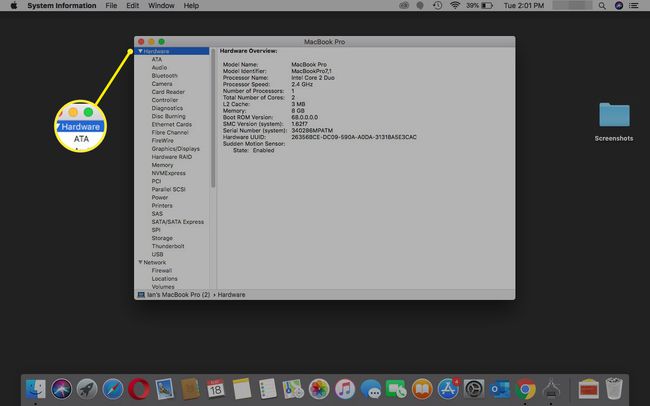This screenshot has height=406, width=650.
Task: Open Launchpad rocket icon in Dock
Action: tap(87, 389)
